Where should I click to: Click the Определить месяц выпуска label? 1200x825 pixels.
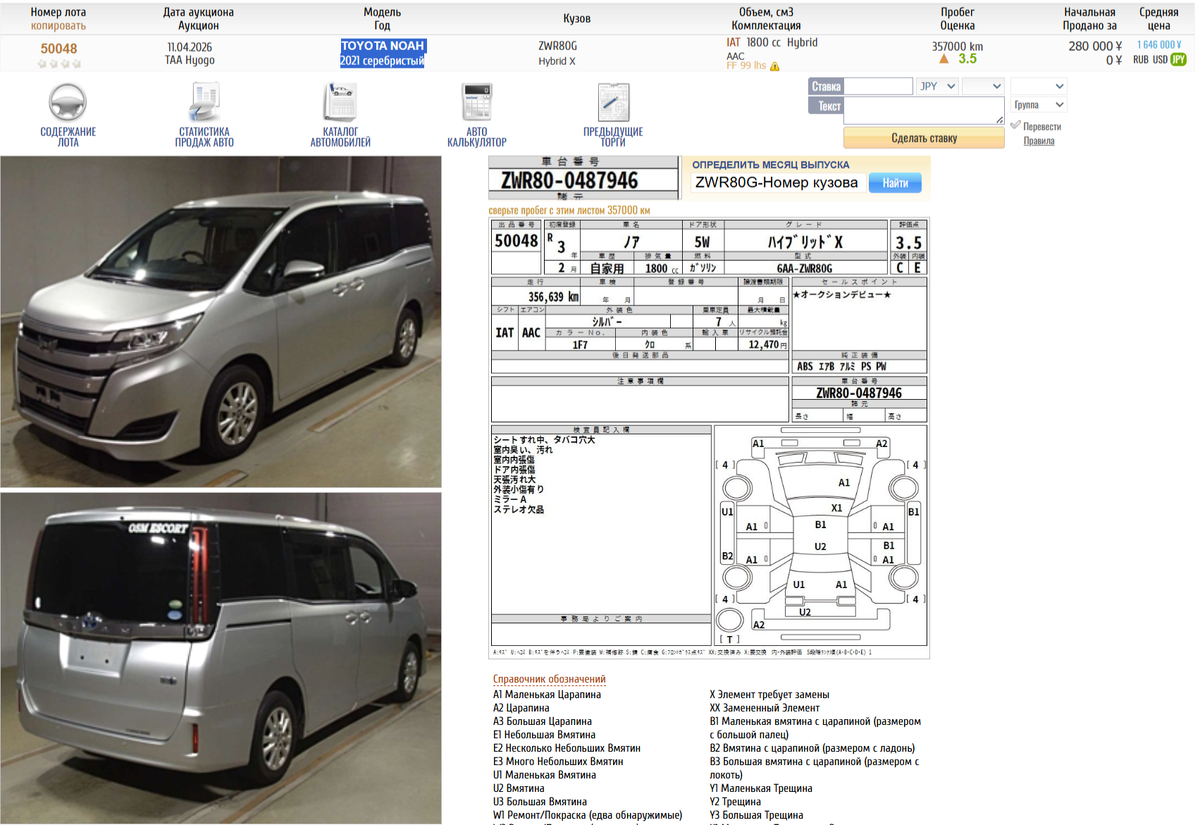coord(771,164)
